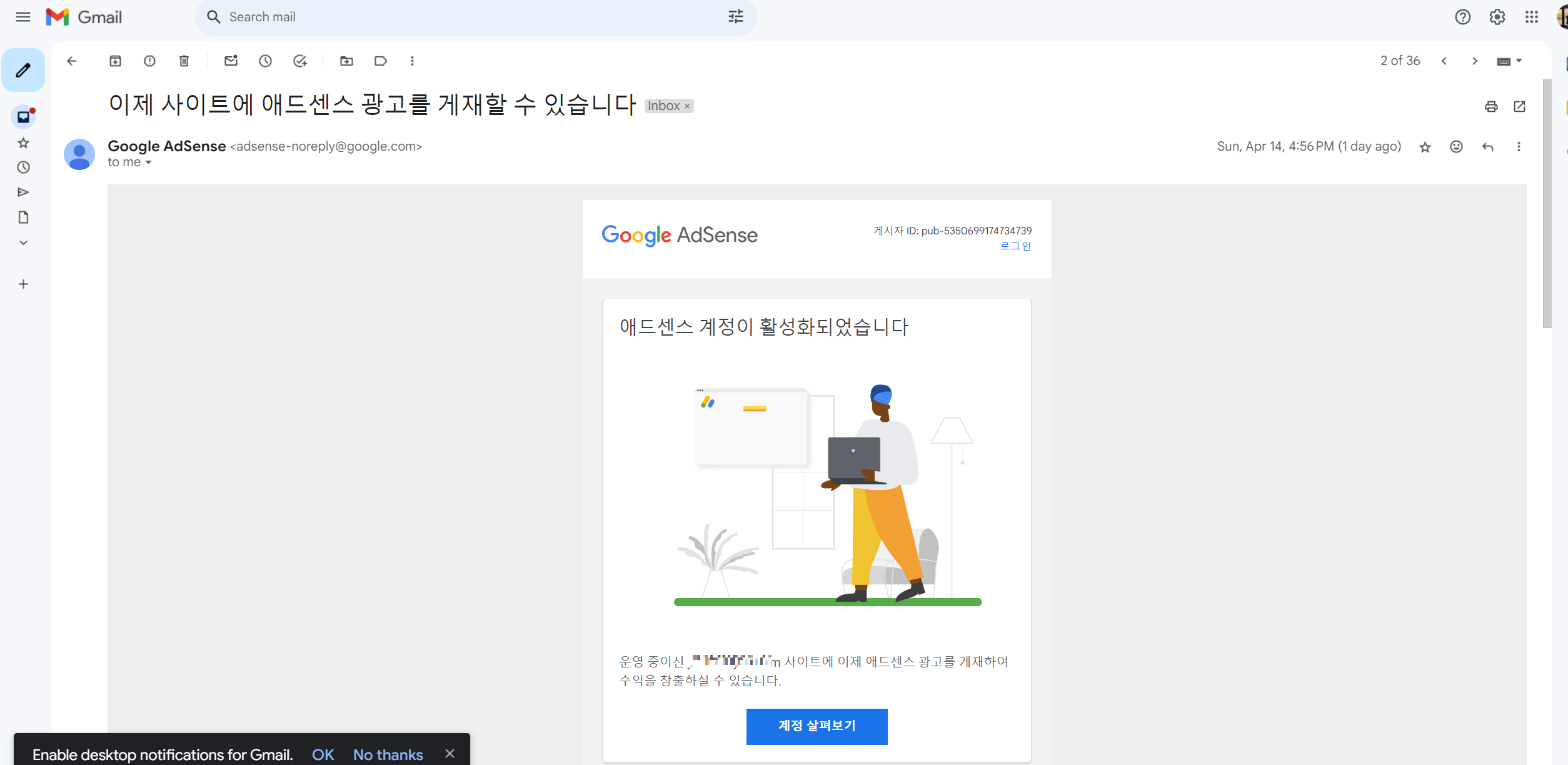Viewport: 1568px width, 765px height.
Task: Print the email using printer icon
Action: [x=1491, y=106]
